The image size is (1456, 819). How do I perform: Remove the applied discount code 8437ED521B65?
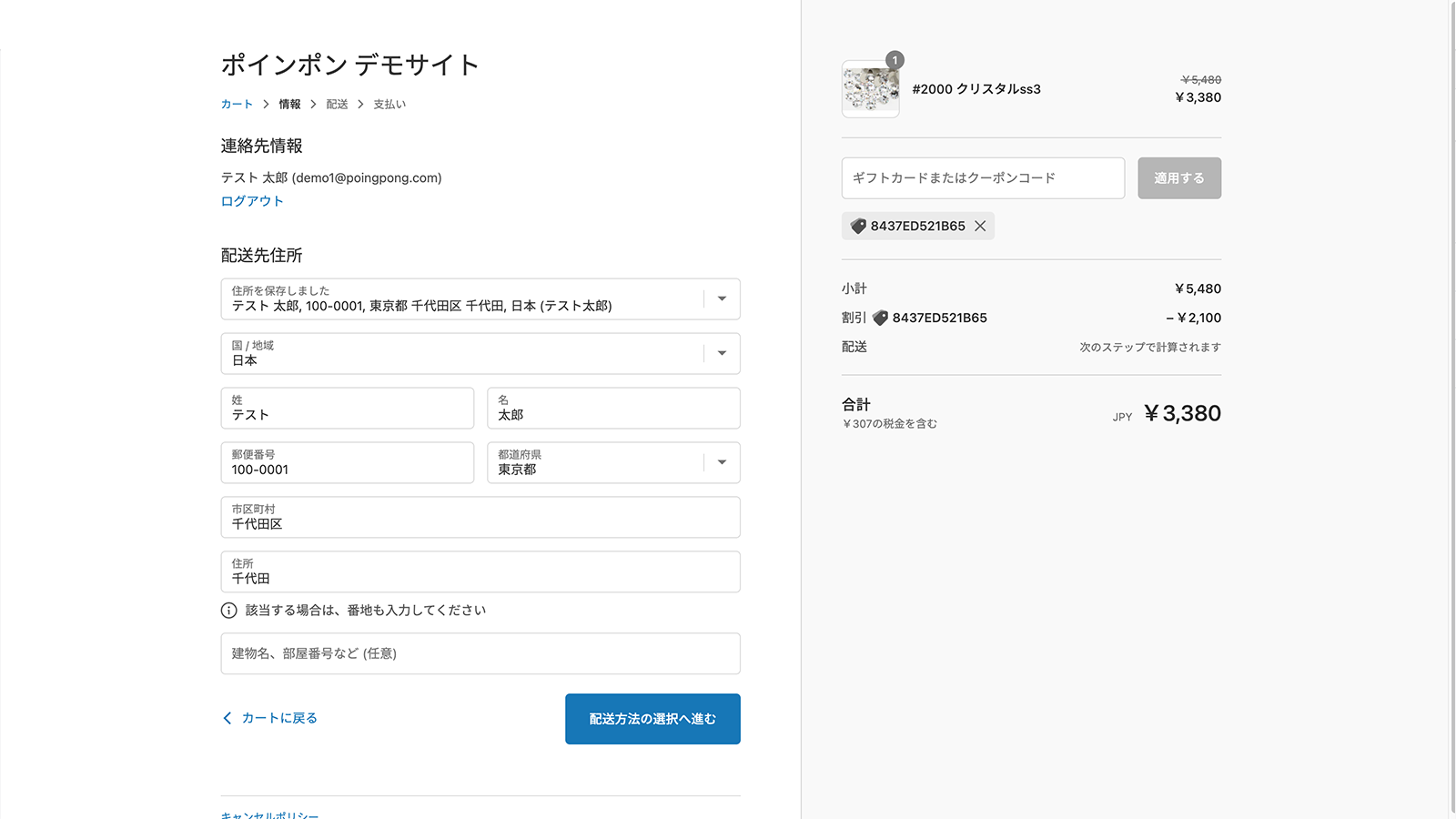tap(980, 226)
